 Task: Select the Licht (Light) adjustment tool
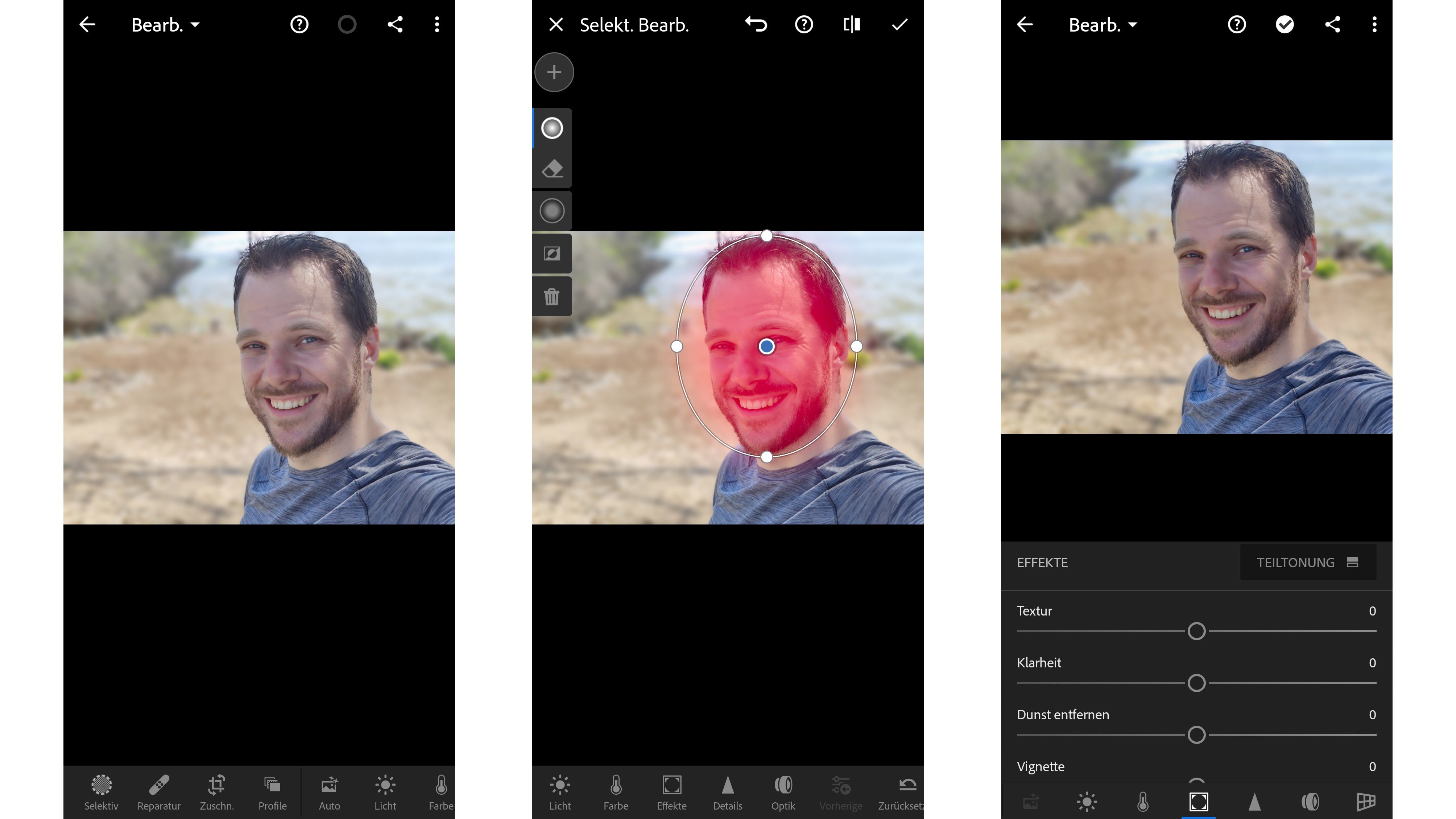click(385, 792)
